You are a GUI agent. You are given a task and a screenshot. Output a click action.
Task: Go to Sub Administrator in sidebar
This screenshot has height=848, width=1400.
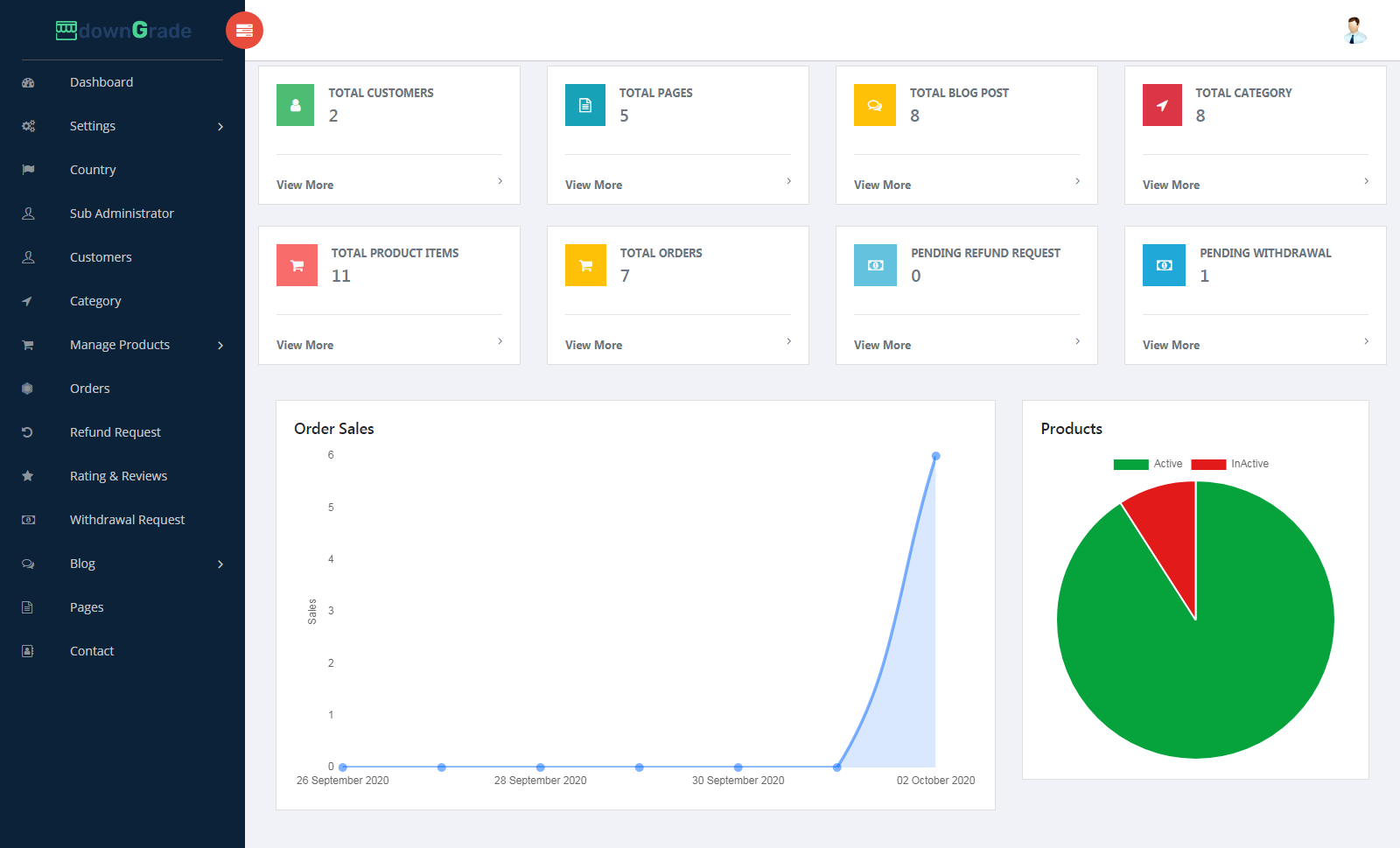(122, 214)
